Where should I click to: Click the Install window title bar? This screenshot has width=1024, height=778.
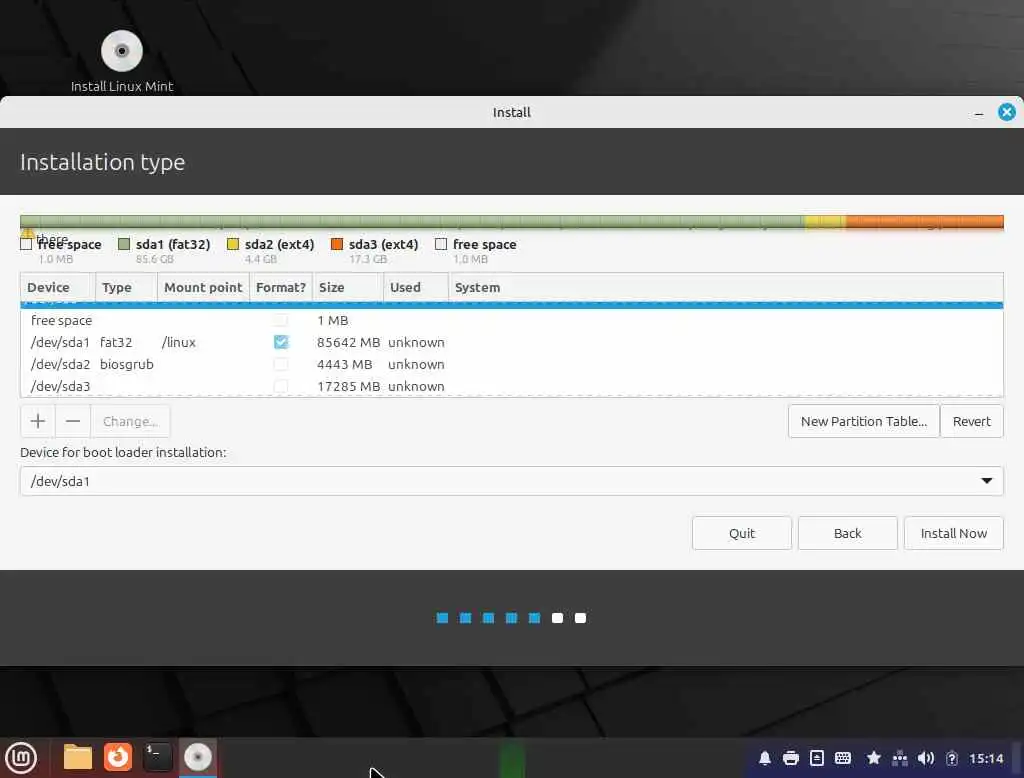click(511, 112)
